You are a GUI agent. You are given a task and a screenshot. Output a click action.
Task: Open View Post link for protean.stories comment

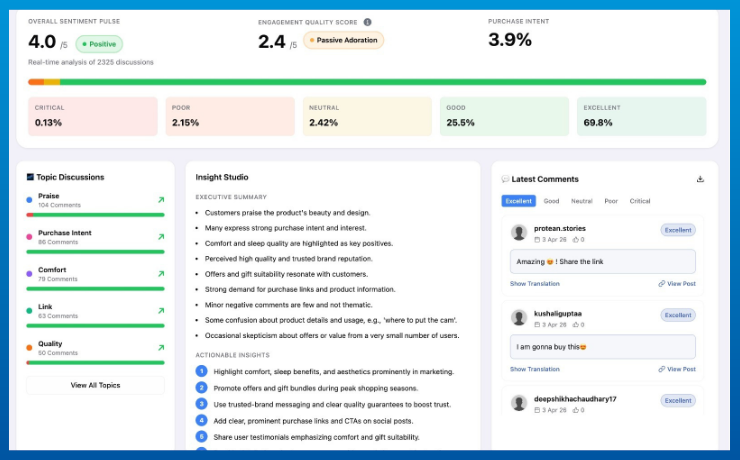[x=677, y=284]
